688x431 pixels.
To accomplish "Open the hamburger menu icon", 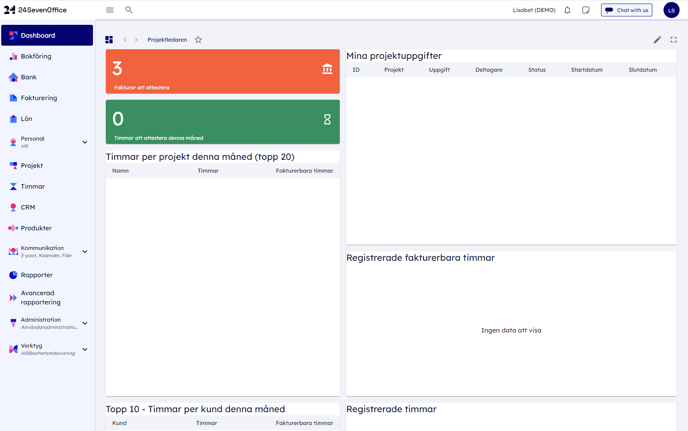I will [110, 10].
